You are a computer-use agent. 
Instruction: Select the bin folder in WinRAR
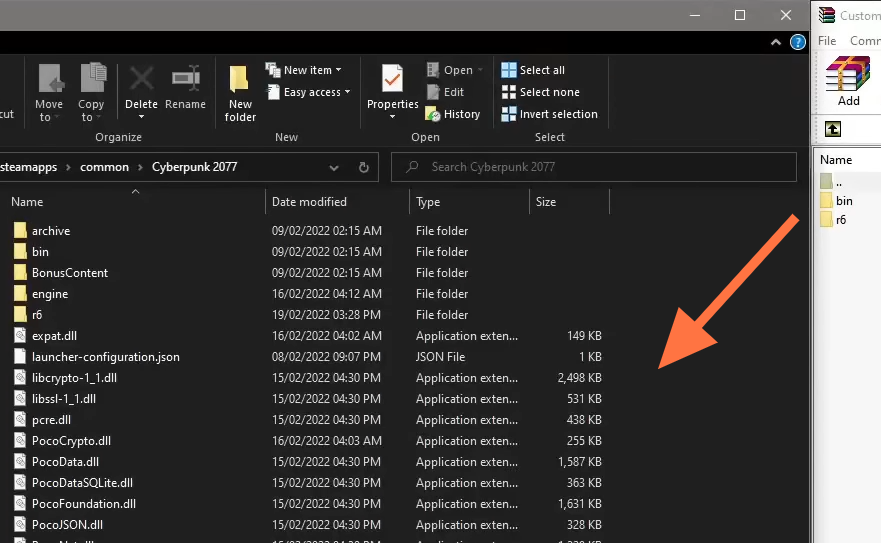coord(837,201)
